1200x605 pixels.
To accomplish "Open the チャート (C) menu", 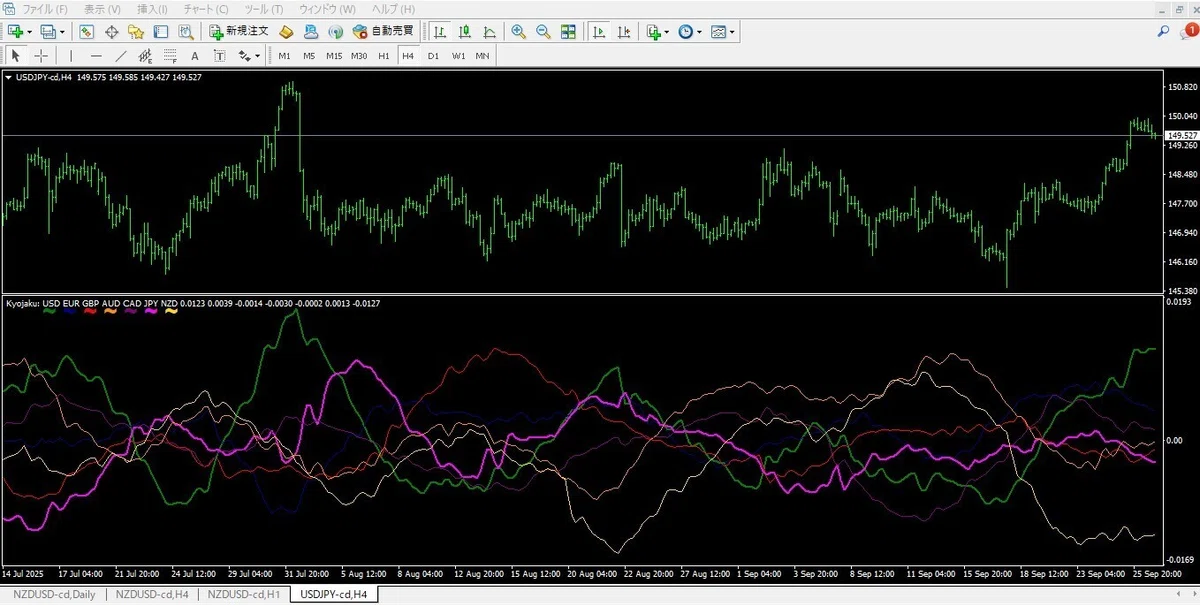I will [x=206, y=9].
